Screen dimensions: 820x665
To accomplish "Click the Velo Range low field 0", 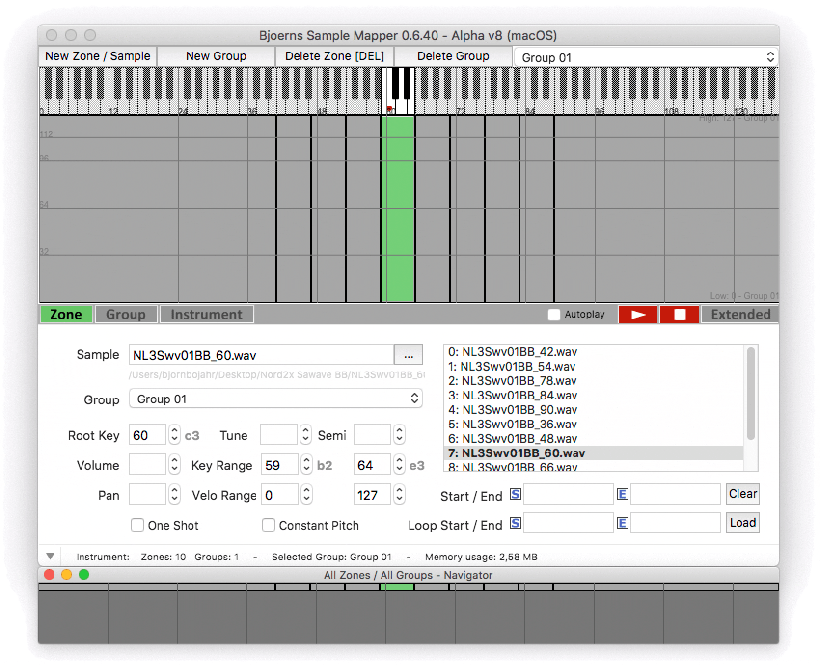I will (x=280, y=494).
